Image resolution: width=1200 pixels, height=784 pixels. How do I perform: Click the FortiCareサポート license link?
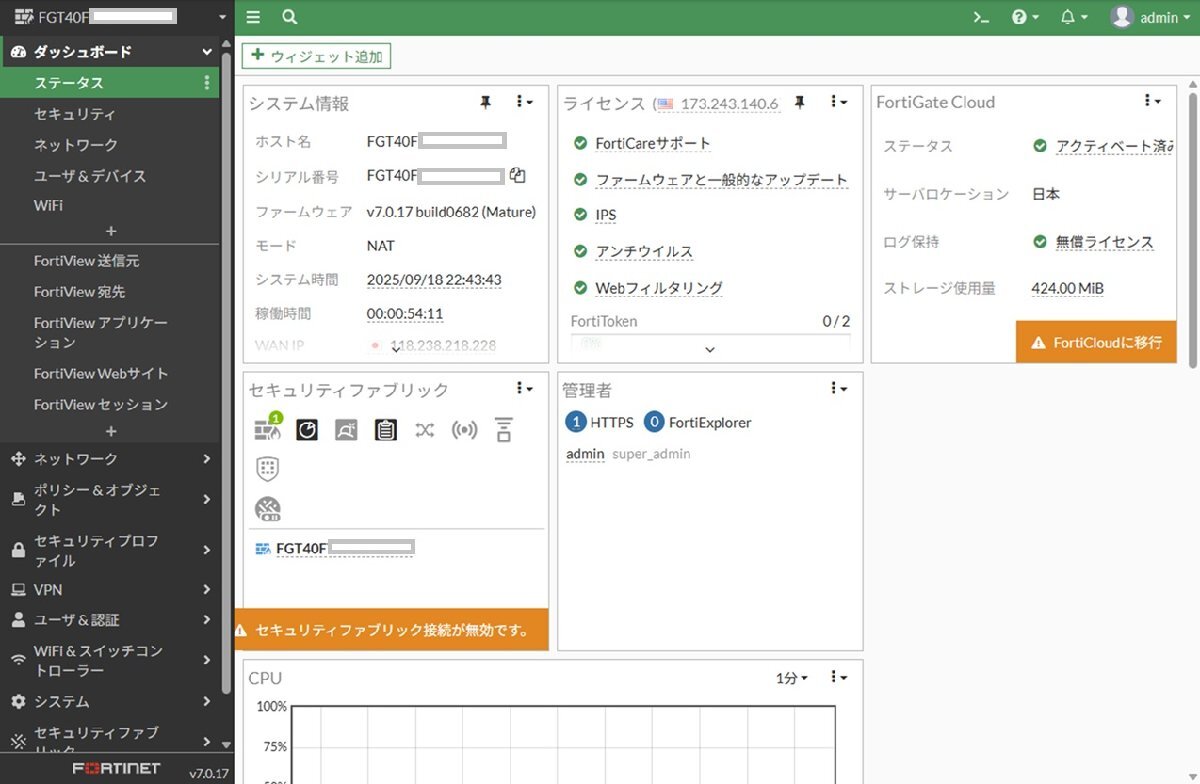click(652, 143)
